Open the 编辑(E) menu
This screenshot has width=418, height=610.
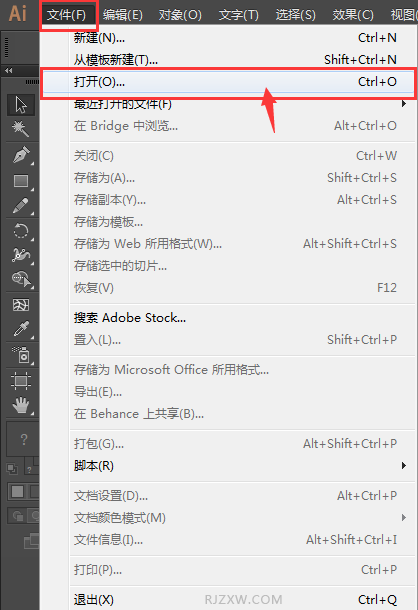click(x=123, y=15)
